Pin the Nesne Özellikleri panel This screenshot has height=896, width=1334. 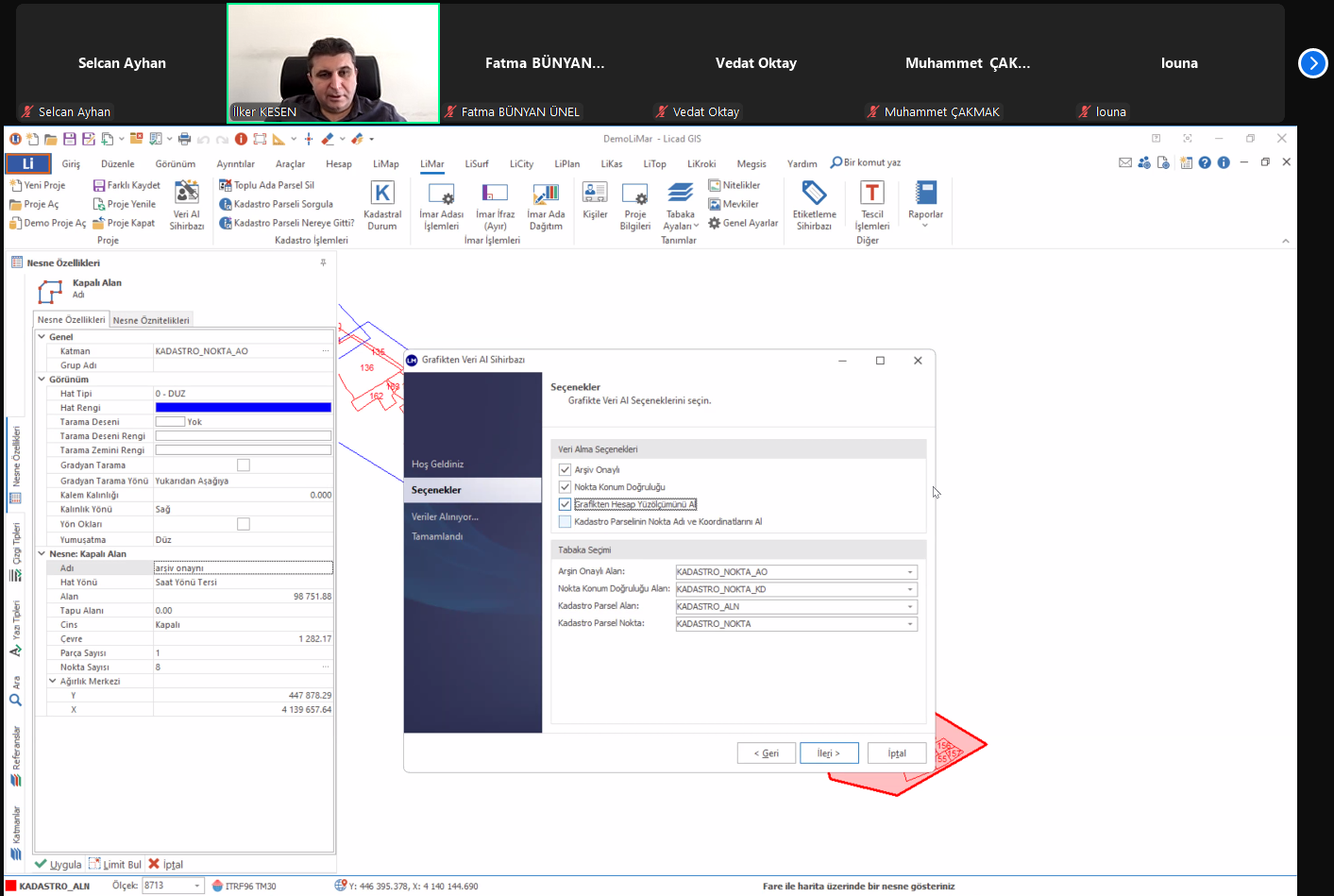[323, 262]
